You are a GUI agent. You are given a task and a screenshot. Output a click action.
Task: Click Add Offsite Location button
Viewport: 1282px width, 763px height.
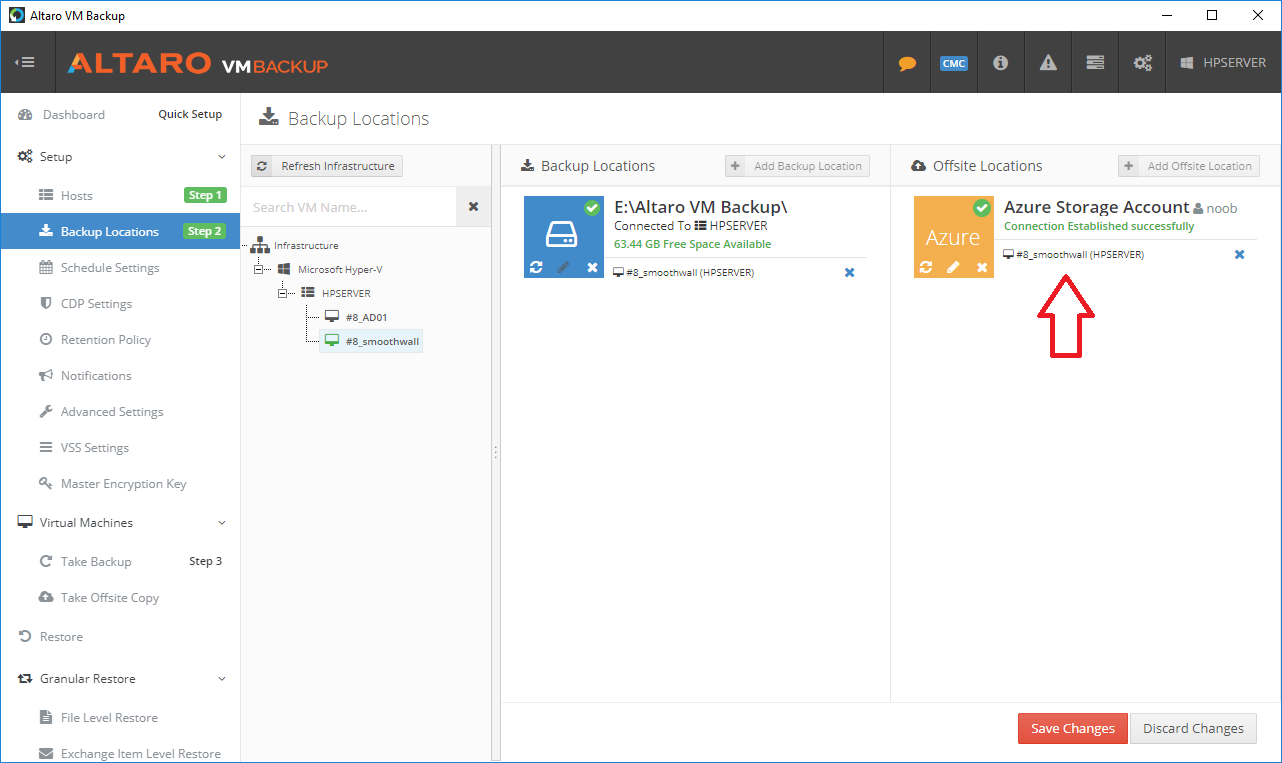[x=1188, y=166]
